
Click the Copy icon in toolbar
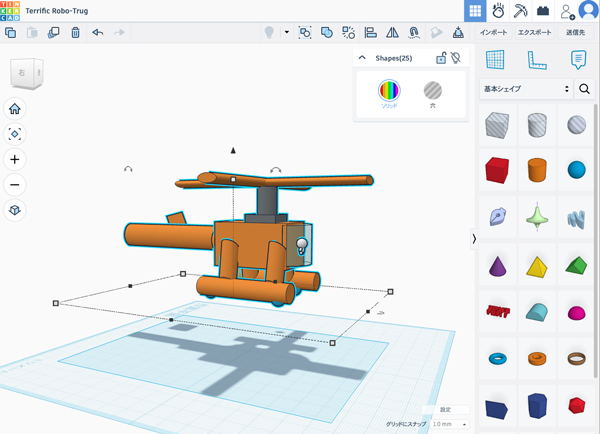pos(11,33)
